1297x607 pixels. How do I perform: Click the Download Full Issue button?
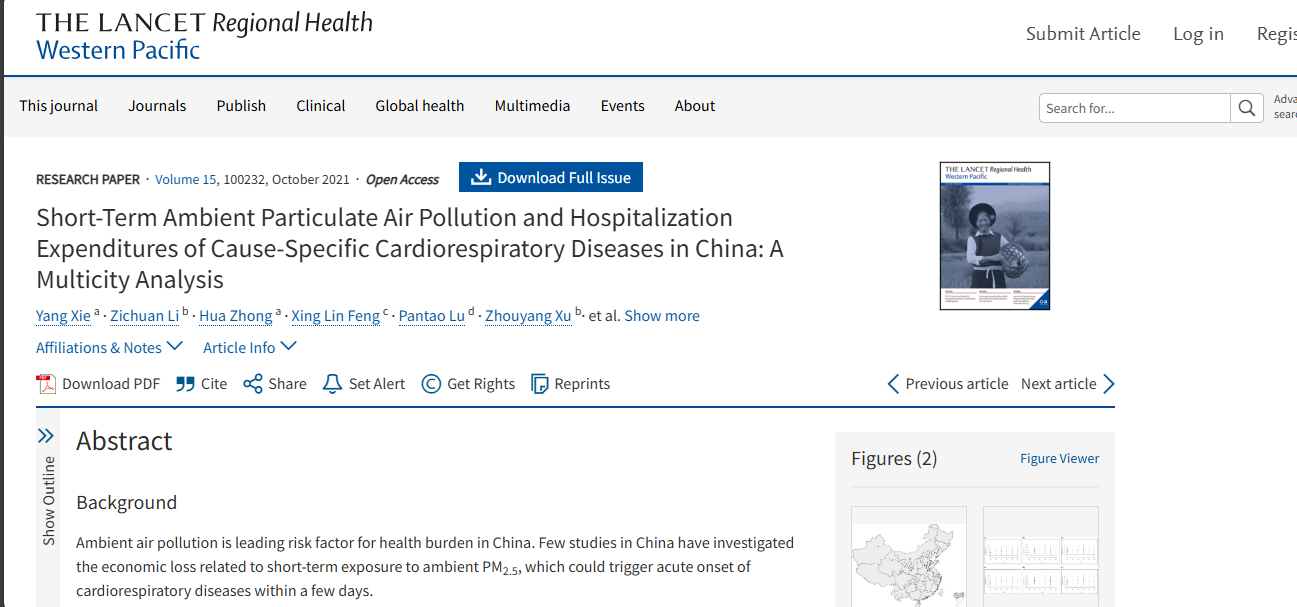551,177
